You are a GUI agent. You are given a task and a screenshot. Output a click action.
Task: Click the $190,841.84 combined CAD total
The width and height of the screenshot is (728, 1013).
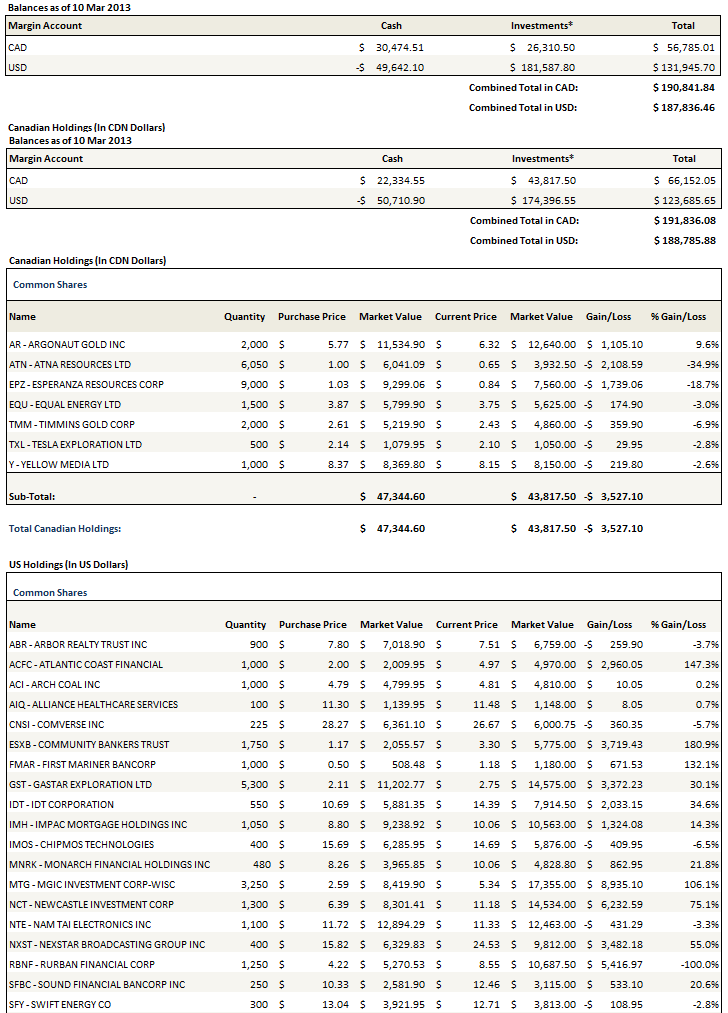681,88
